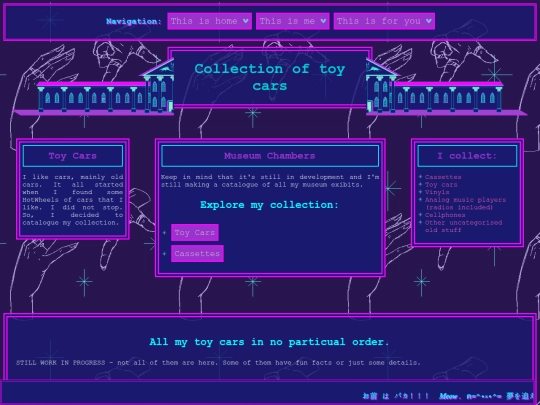540x405 pixels.
Task: Open the 'This is for you' dropdown
Action: coord(384,21)
